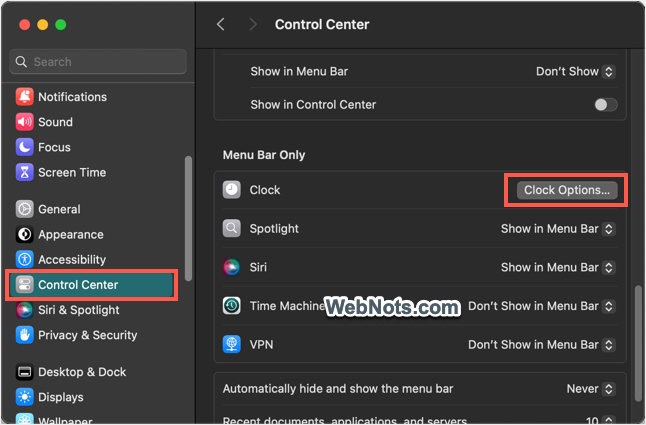Click the Control Center window title
Screen dimensions: 646x425
[x=322, y=24]
